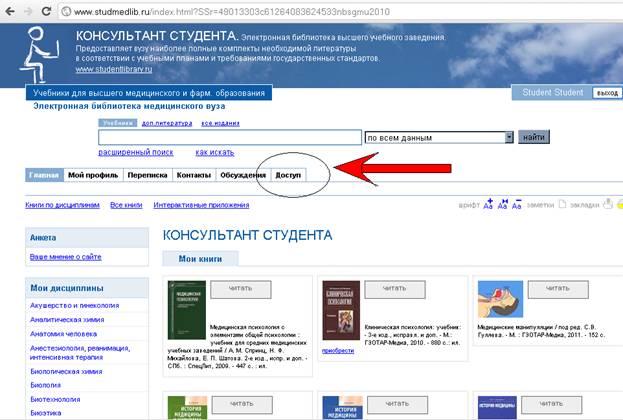The height and width of the screenshot is (420, 623).
Task: Click the green Медицинская психология book cover
Action: [x=187, y=310]
